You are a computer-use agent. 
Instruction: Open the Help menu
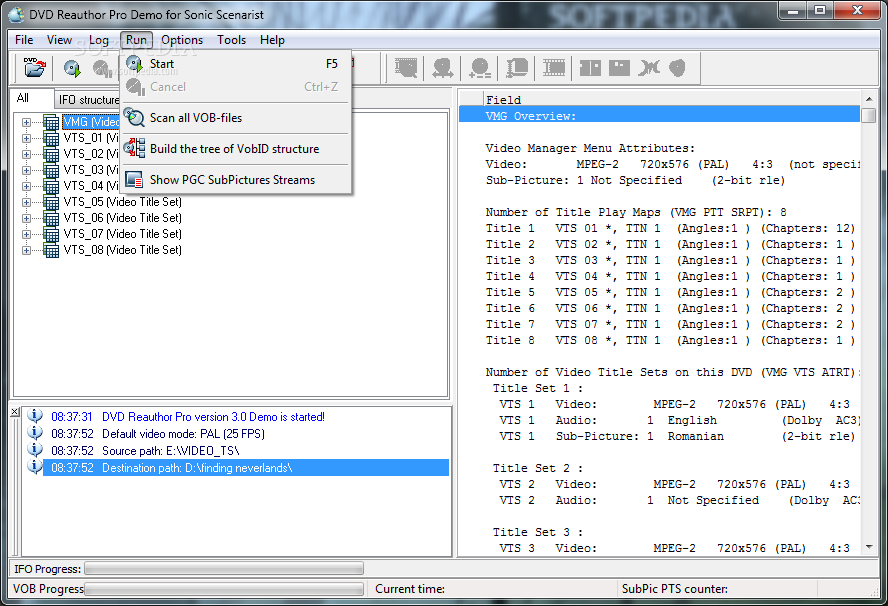272,40
